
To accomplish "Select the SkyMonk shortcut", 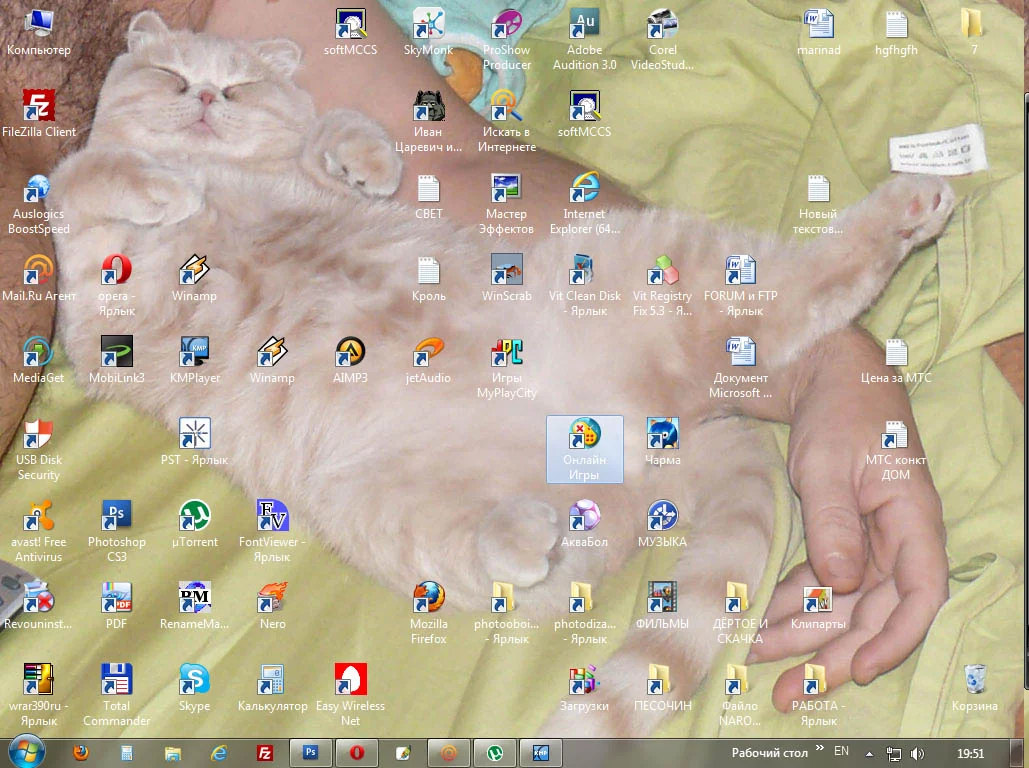I will (x=428, y=33).
